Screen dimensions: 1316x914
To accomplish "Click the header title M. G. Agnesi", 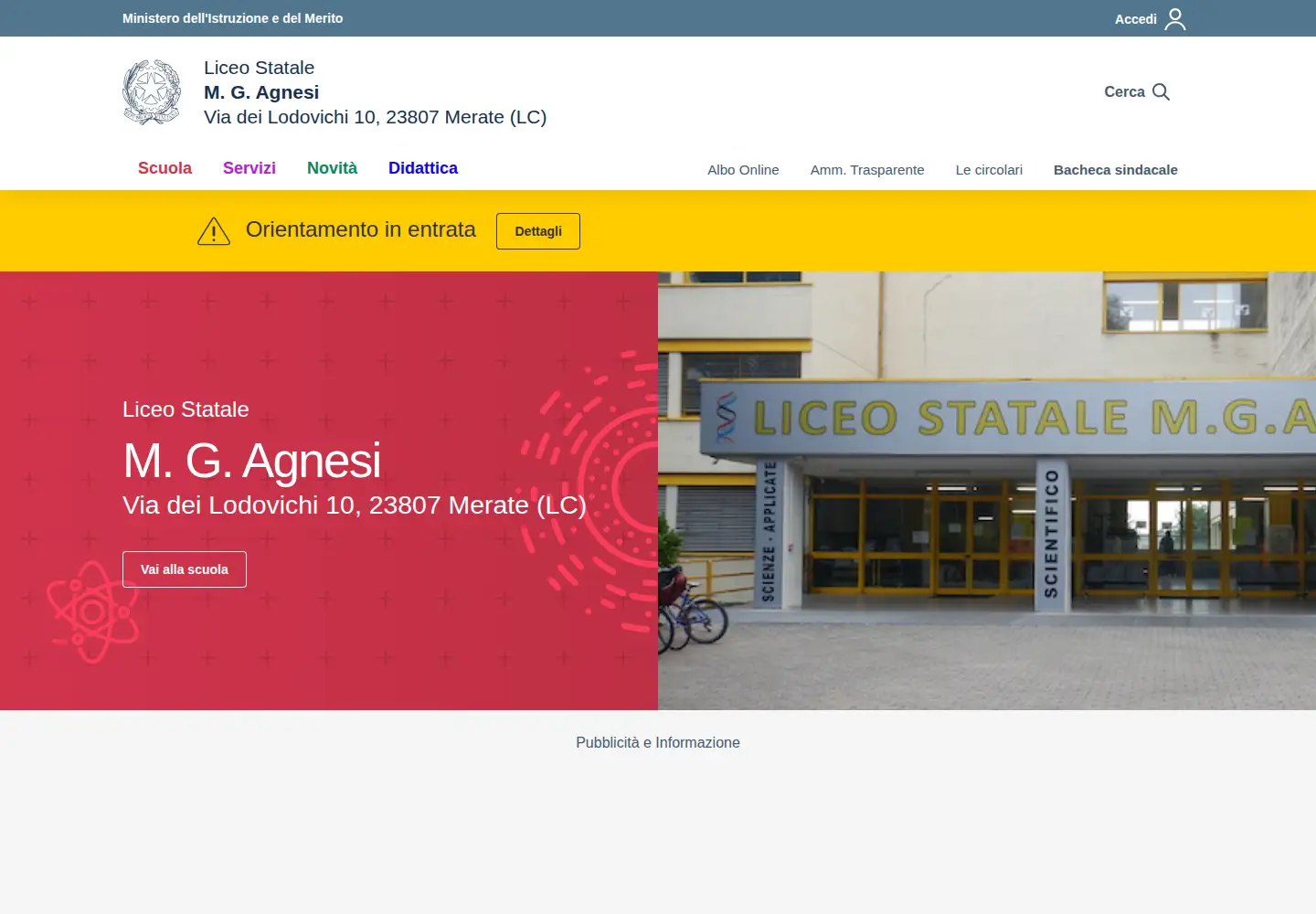I will coord(261,92).
